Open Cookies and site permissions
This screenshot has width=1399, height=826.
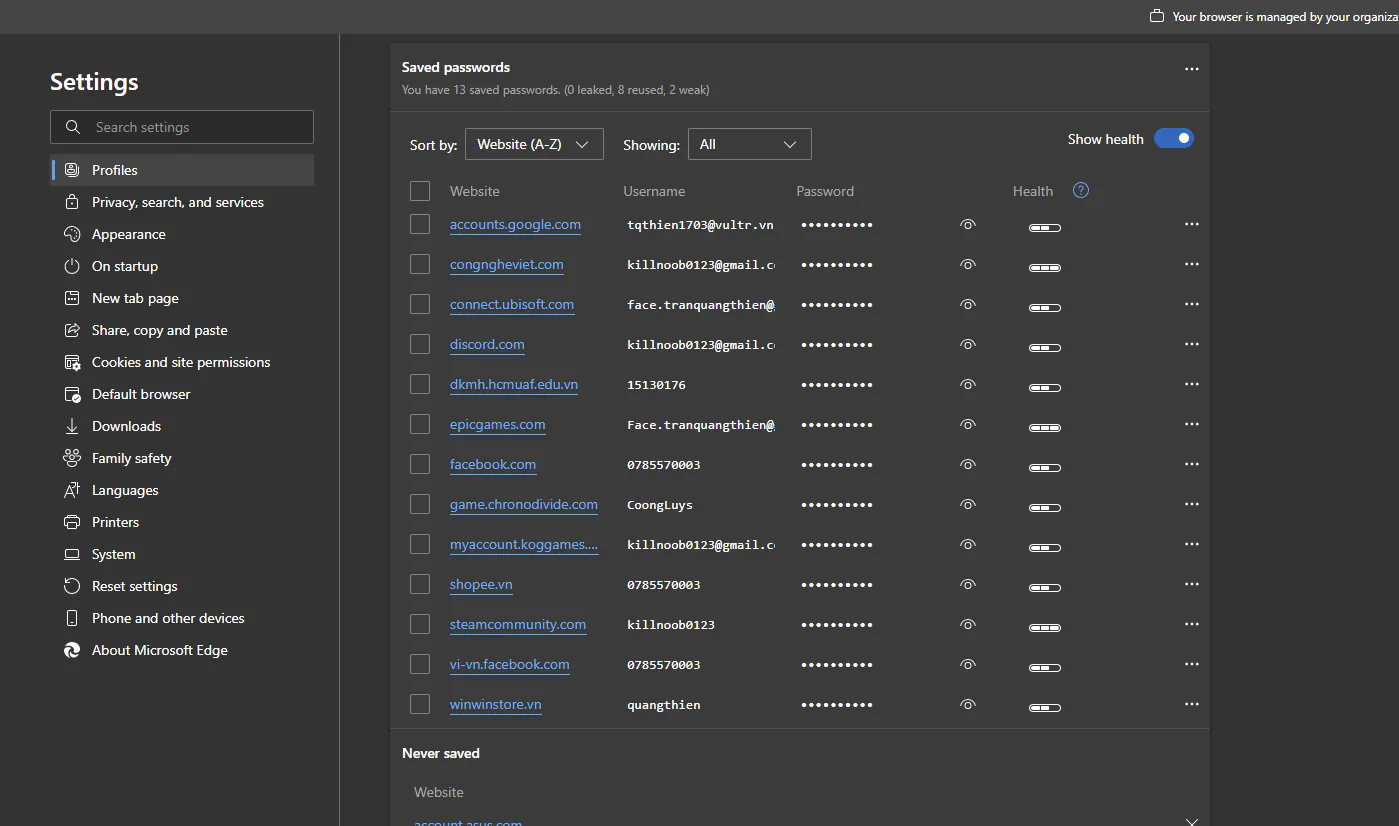point(183,362)
